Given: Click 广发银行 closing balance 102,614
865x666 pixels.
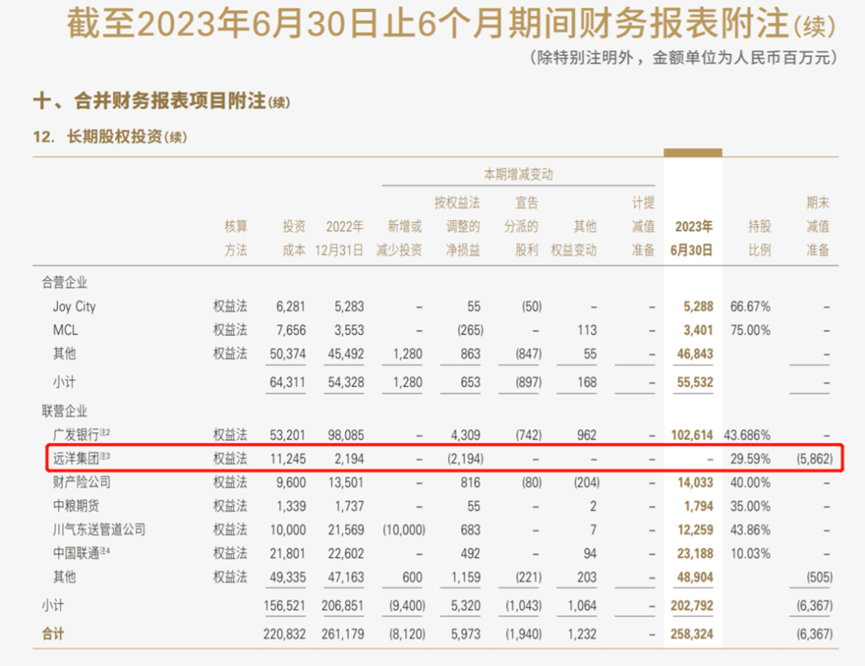Looking at the screenshot, I should (x=692, y=435).
